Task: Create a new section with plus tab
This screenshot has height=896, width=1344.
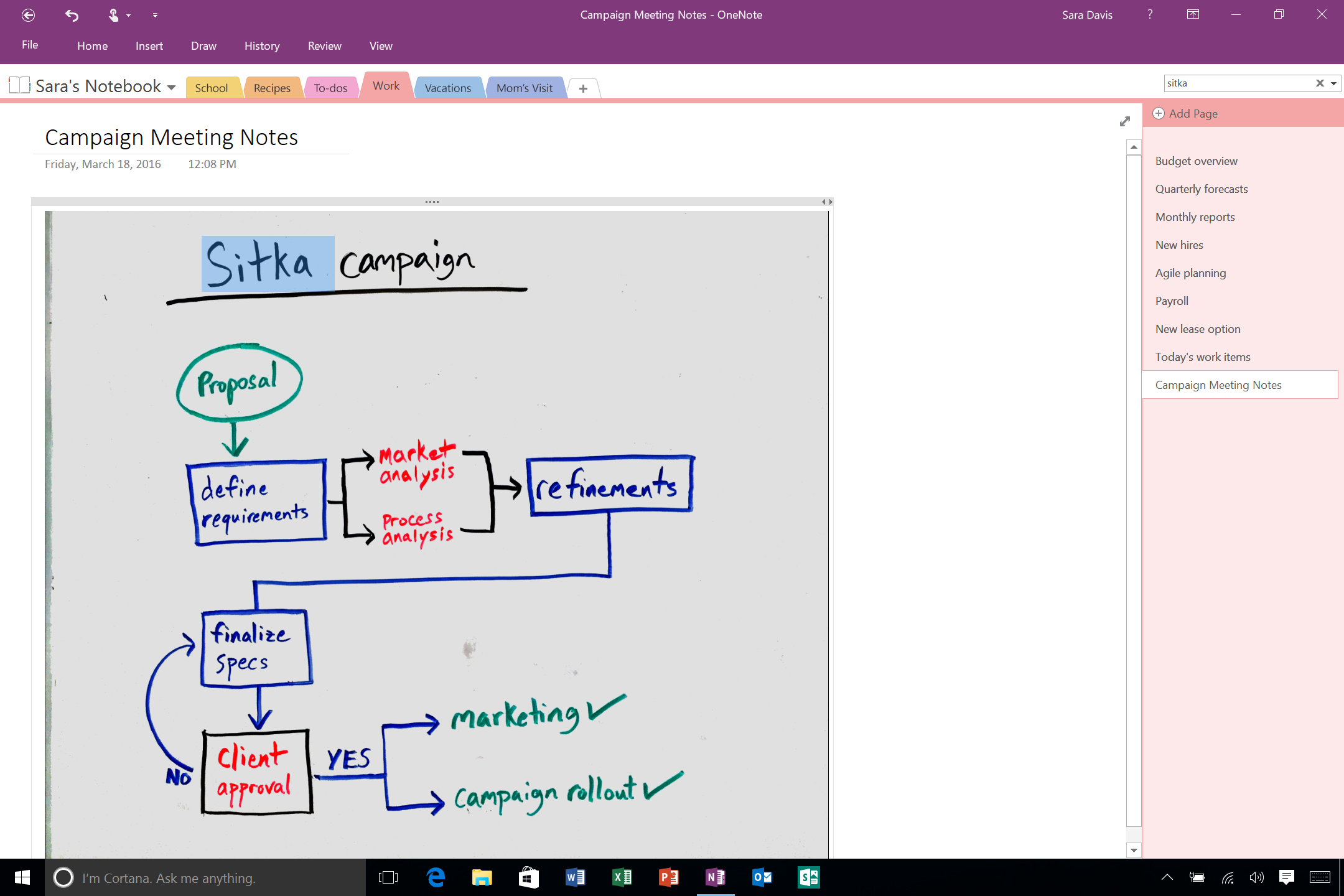Action: pyautogui.click(x=583, y=88)
